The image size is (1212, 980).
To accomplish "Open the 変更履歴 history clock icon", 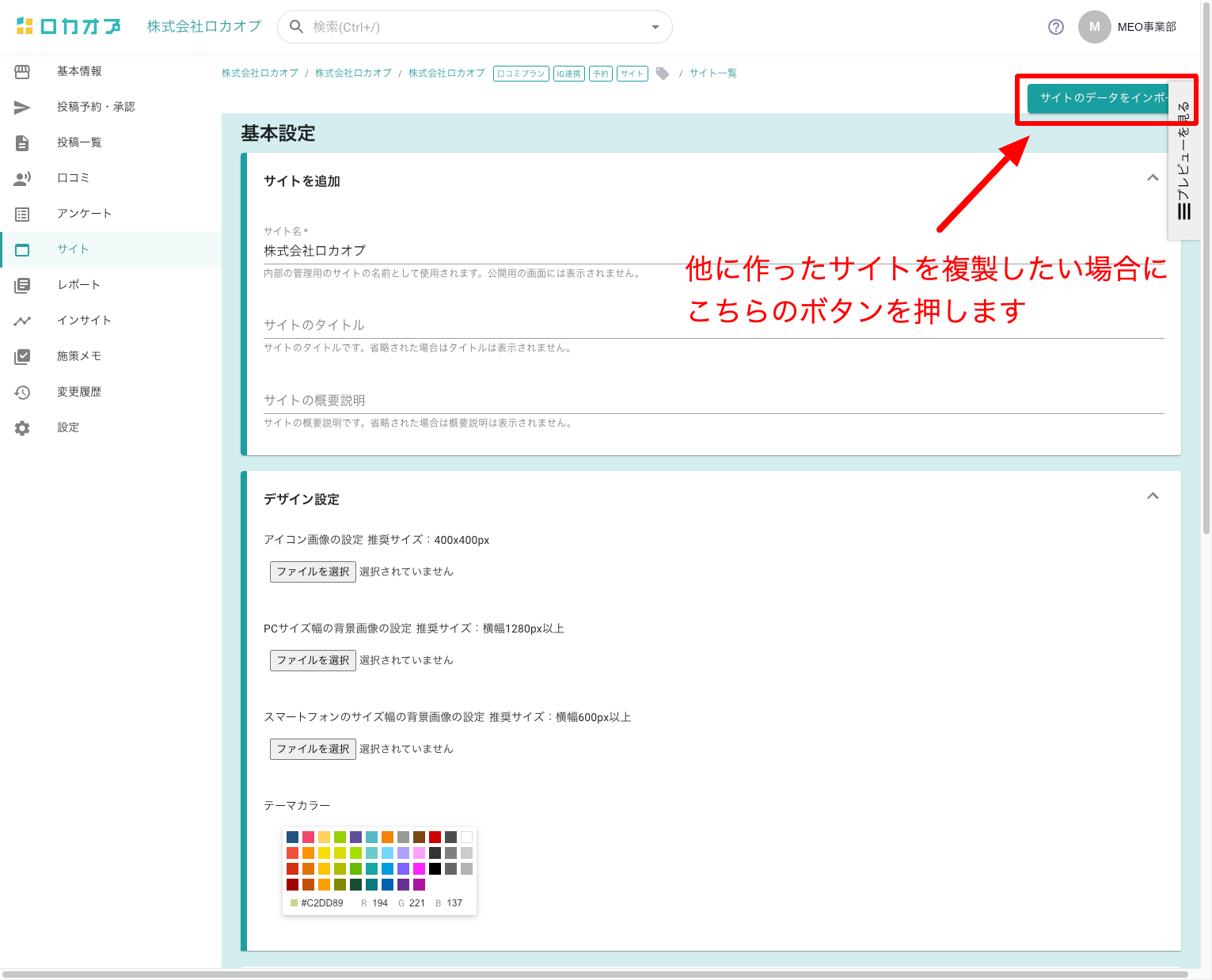I will click(x=22, y=392).
